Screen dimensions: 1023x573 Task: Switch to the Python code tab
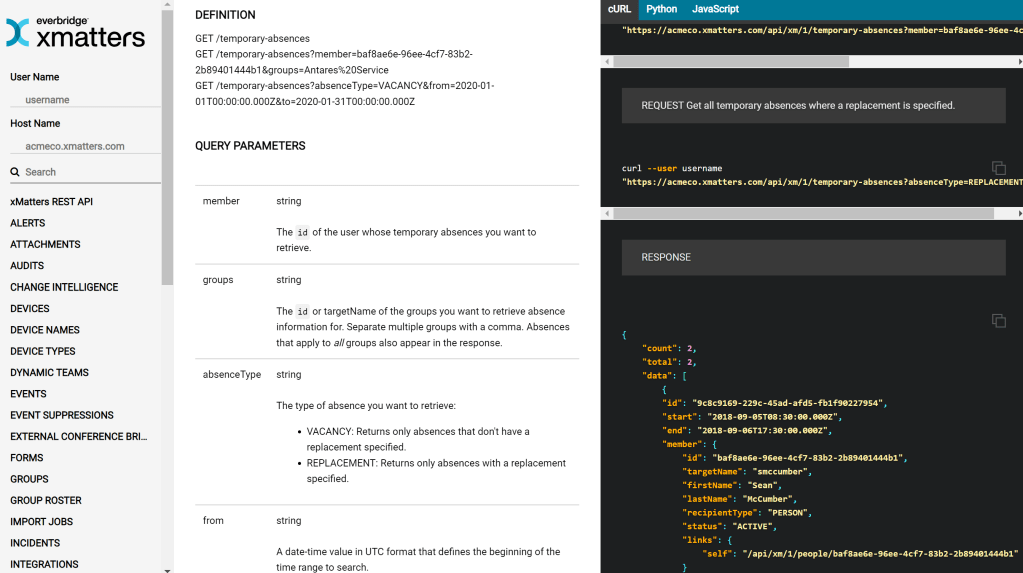661,9
